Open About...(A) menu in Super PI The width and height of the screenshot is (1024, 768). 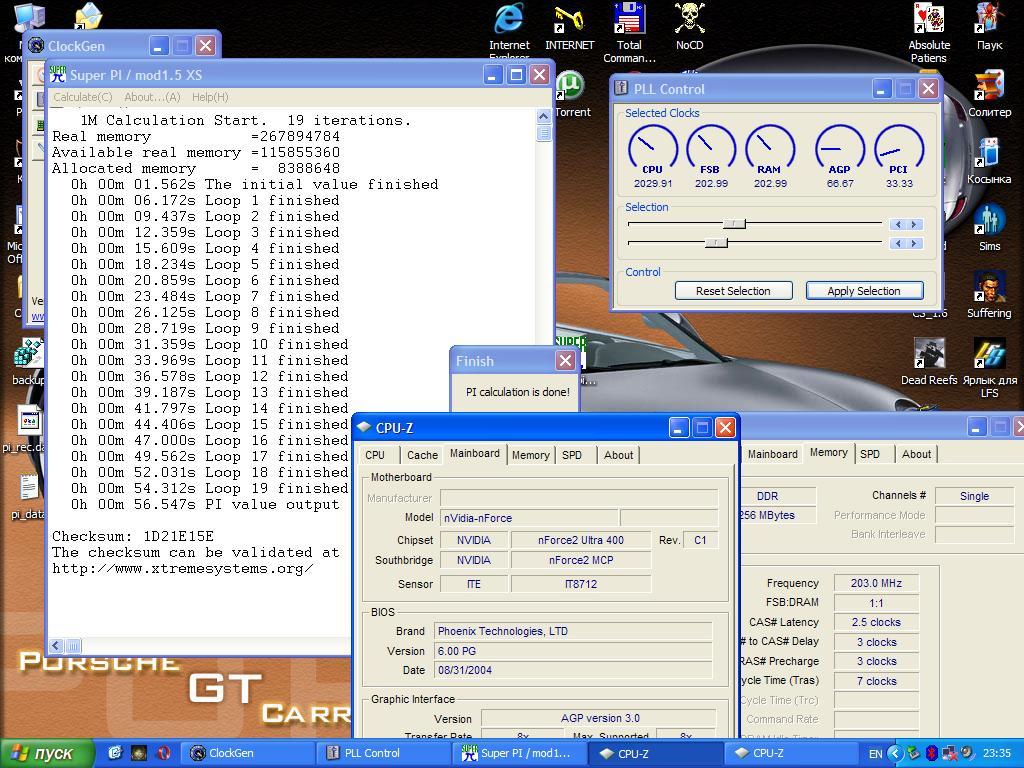point(152,97)
